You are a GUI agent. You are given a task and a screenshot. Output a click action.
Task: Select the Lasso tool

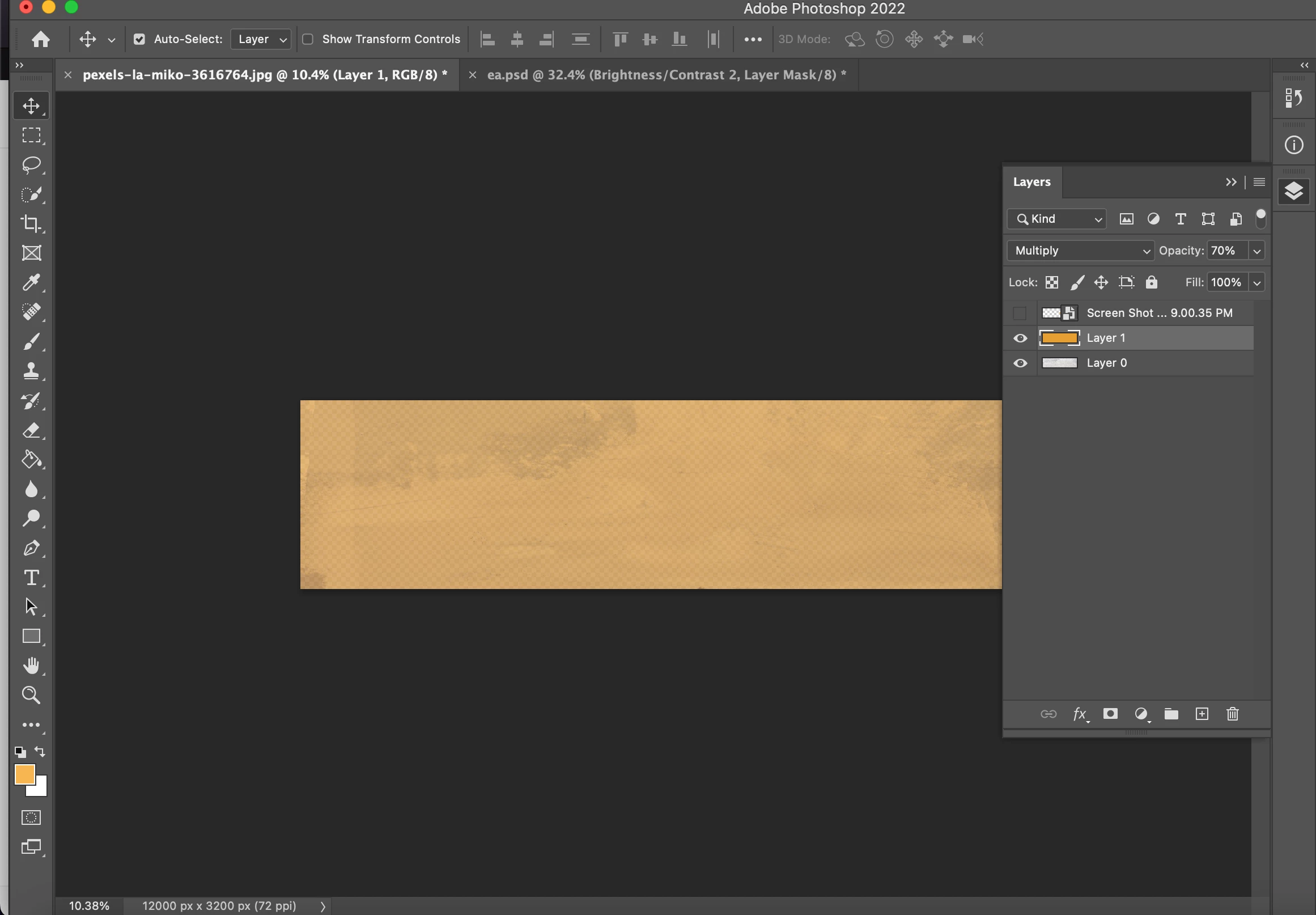click(x=31, y=165)
